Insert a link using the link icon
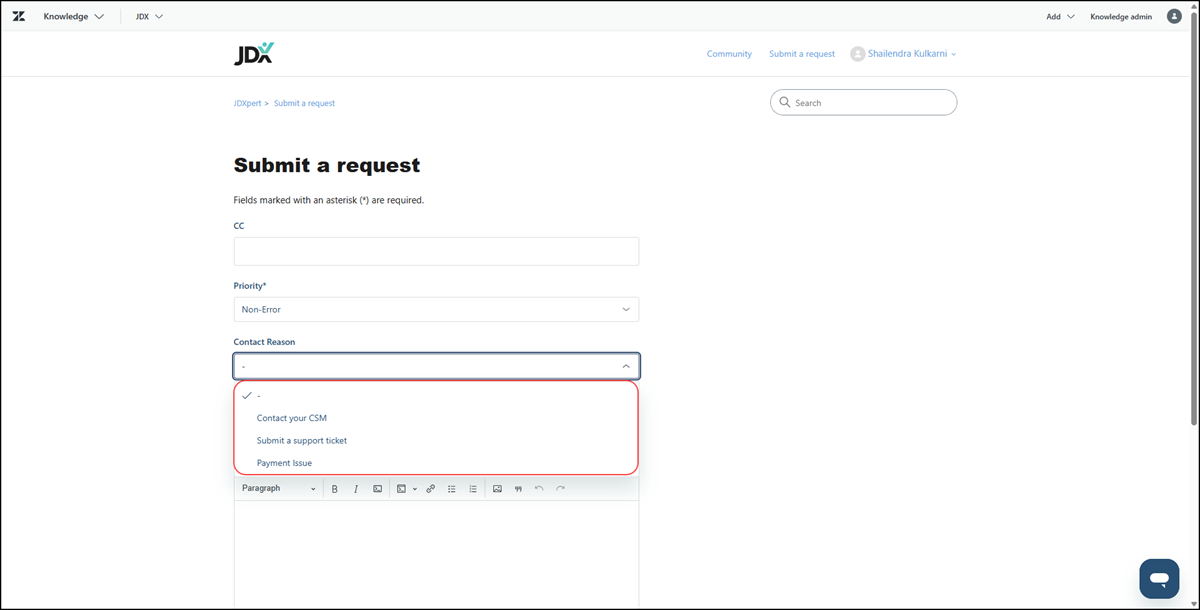 point(431,489)
